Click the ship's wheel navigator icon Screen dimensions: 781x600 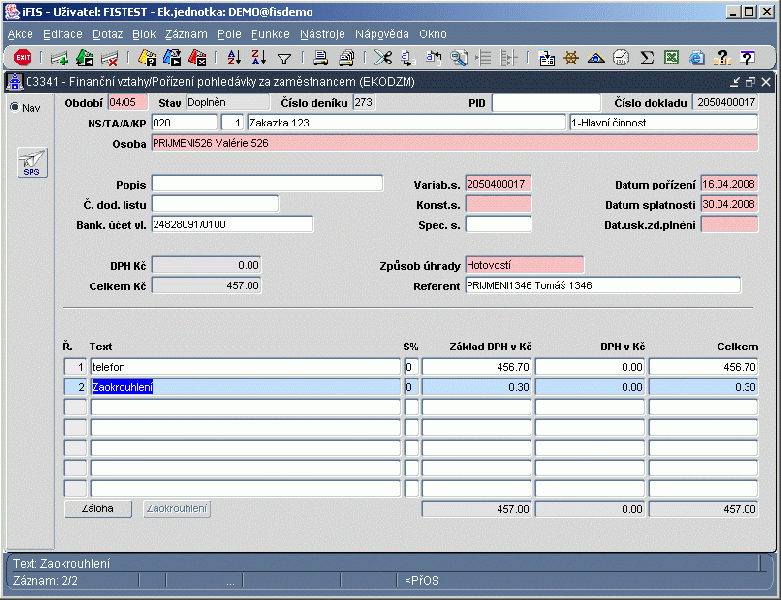point(571,58)
